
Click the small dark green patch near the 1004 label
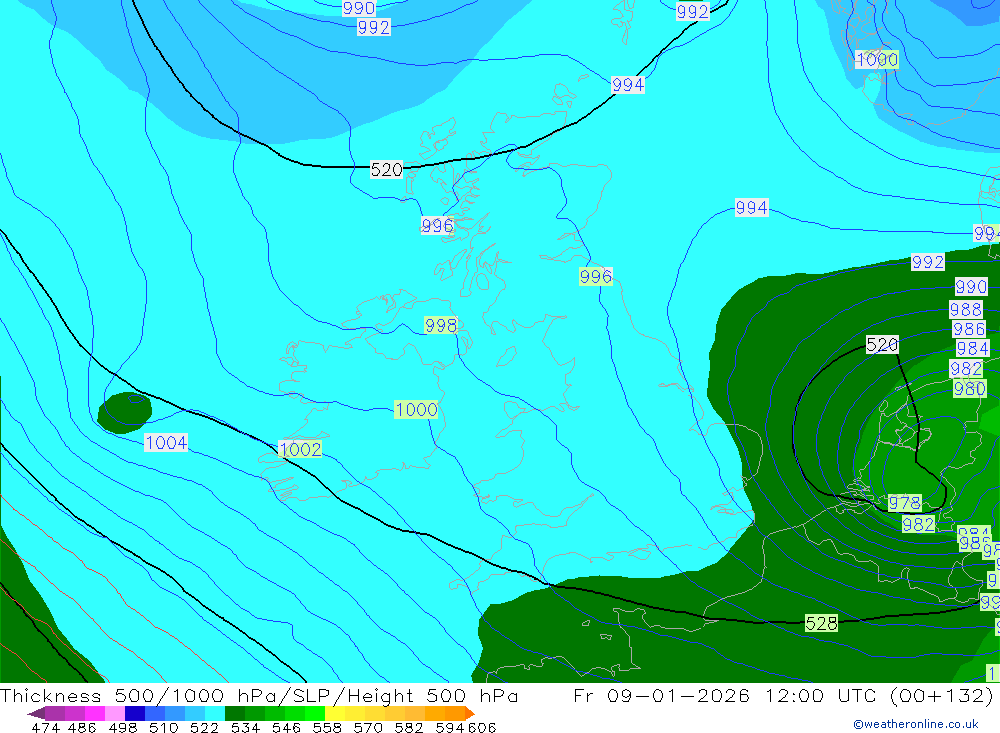(125, 413)
